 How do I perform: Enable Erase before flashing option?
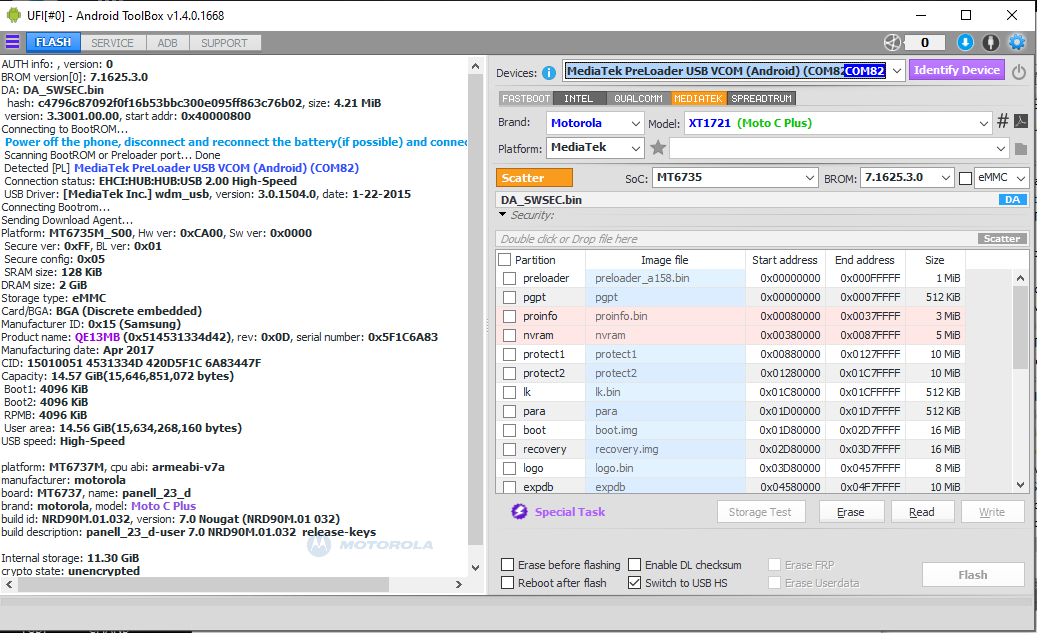(x=507, y=565)
